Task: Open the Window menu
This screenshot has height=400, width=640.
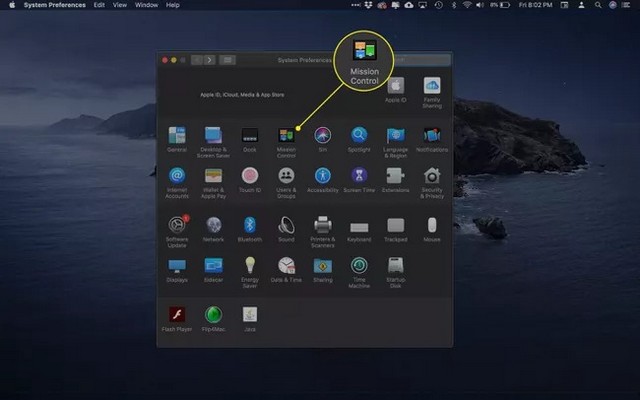Action: (x=146, y=5)
